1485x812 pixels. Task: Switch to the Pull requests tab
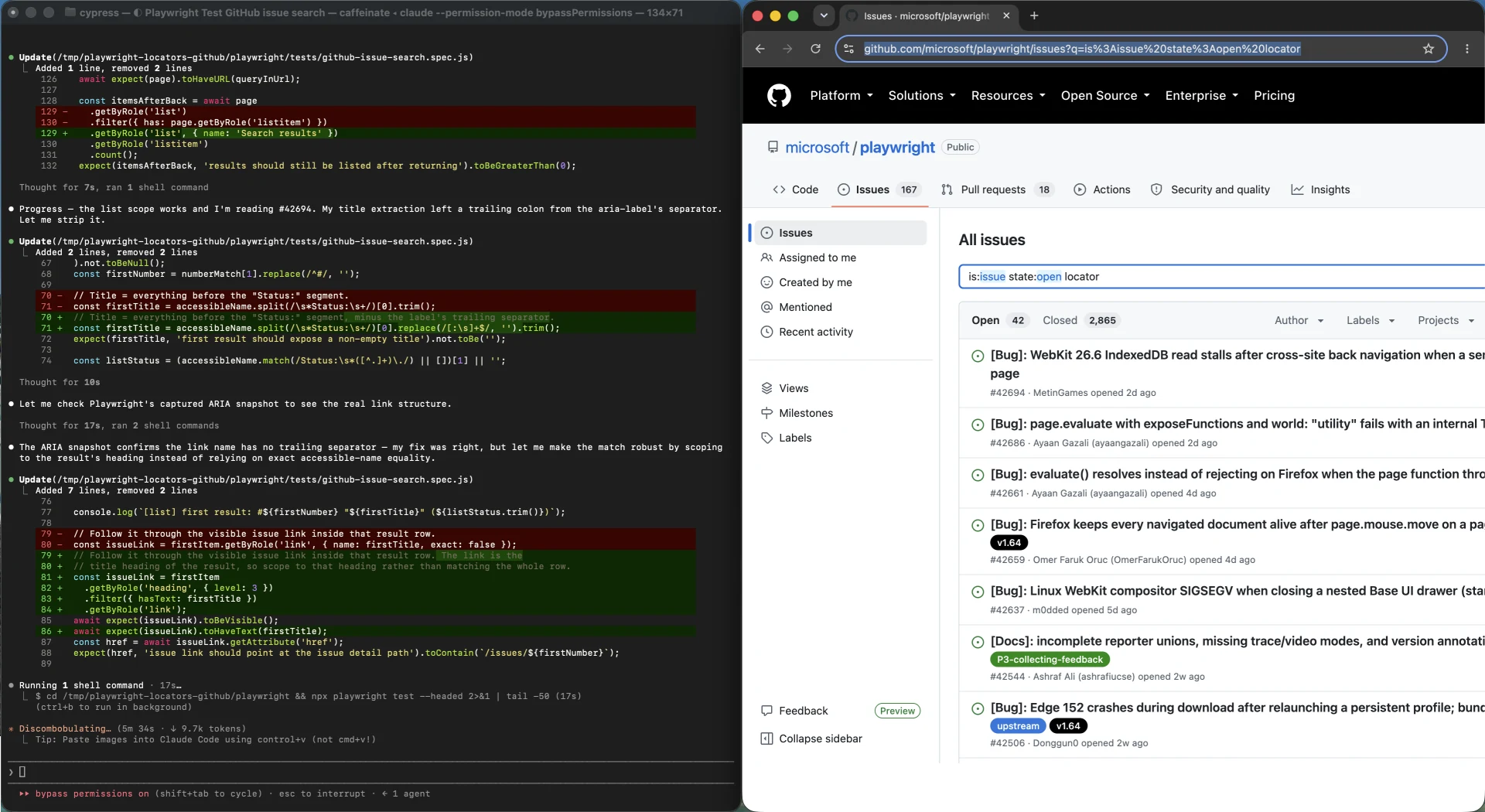pos(998,189)
